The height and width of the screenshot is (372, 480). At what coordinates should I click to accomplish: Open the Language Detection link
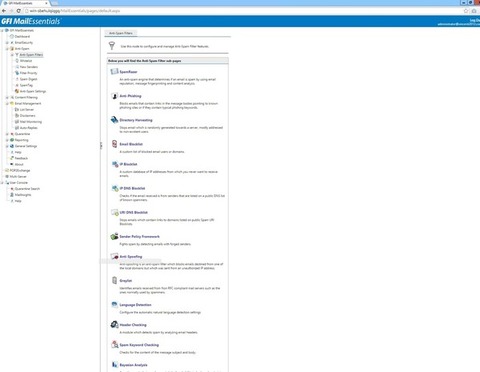tap(135, 305)
